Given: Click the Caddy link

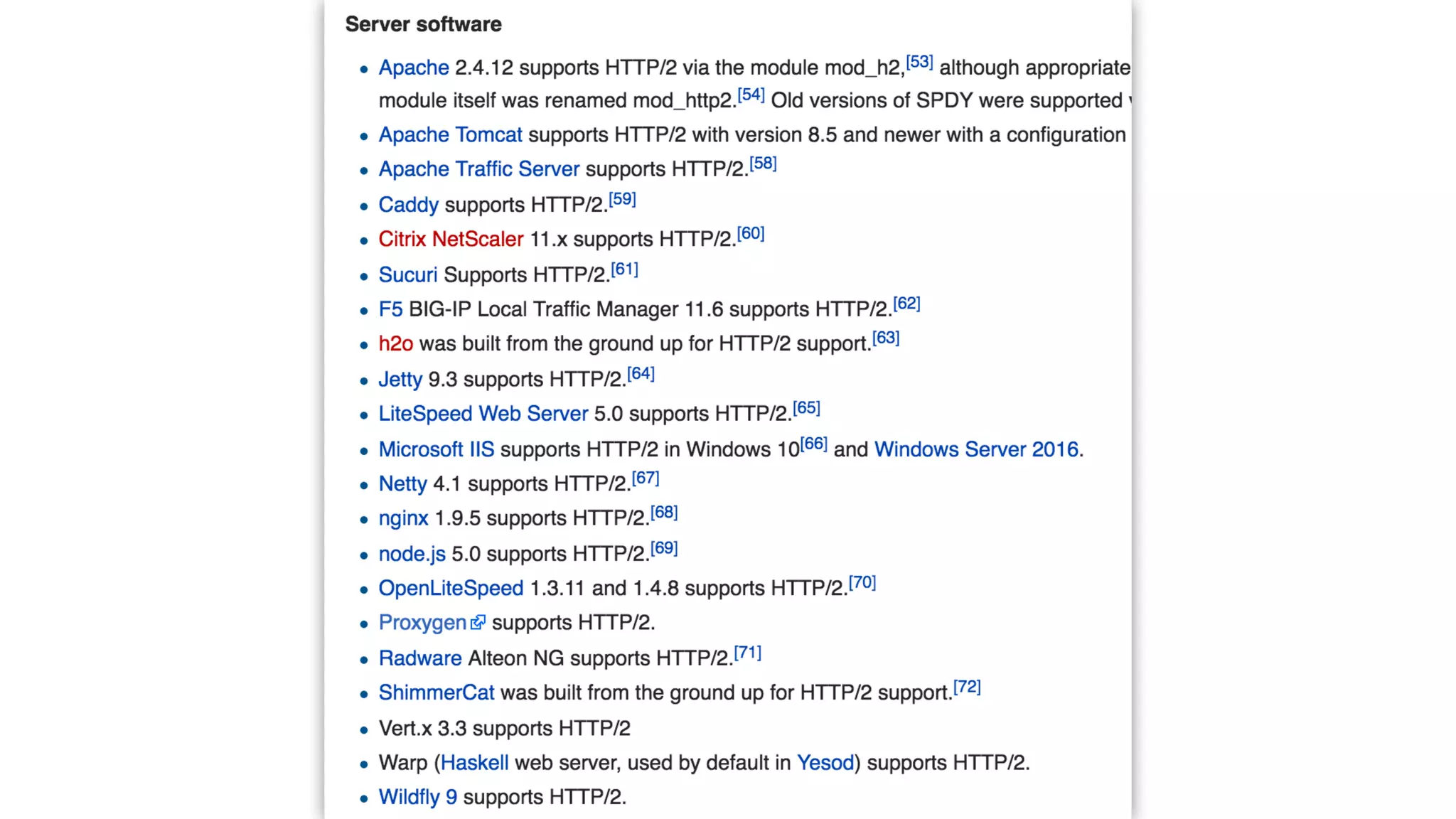Looking at the screenshot, I should (408, 205).
